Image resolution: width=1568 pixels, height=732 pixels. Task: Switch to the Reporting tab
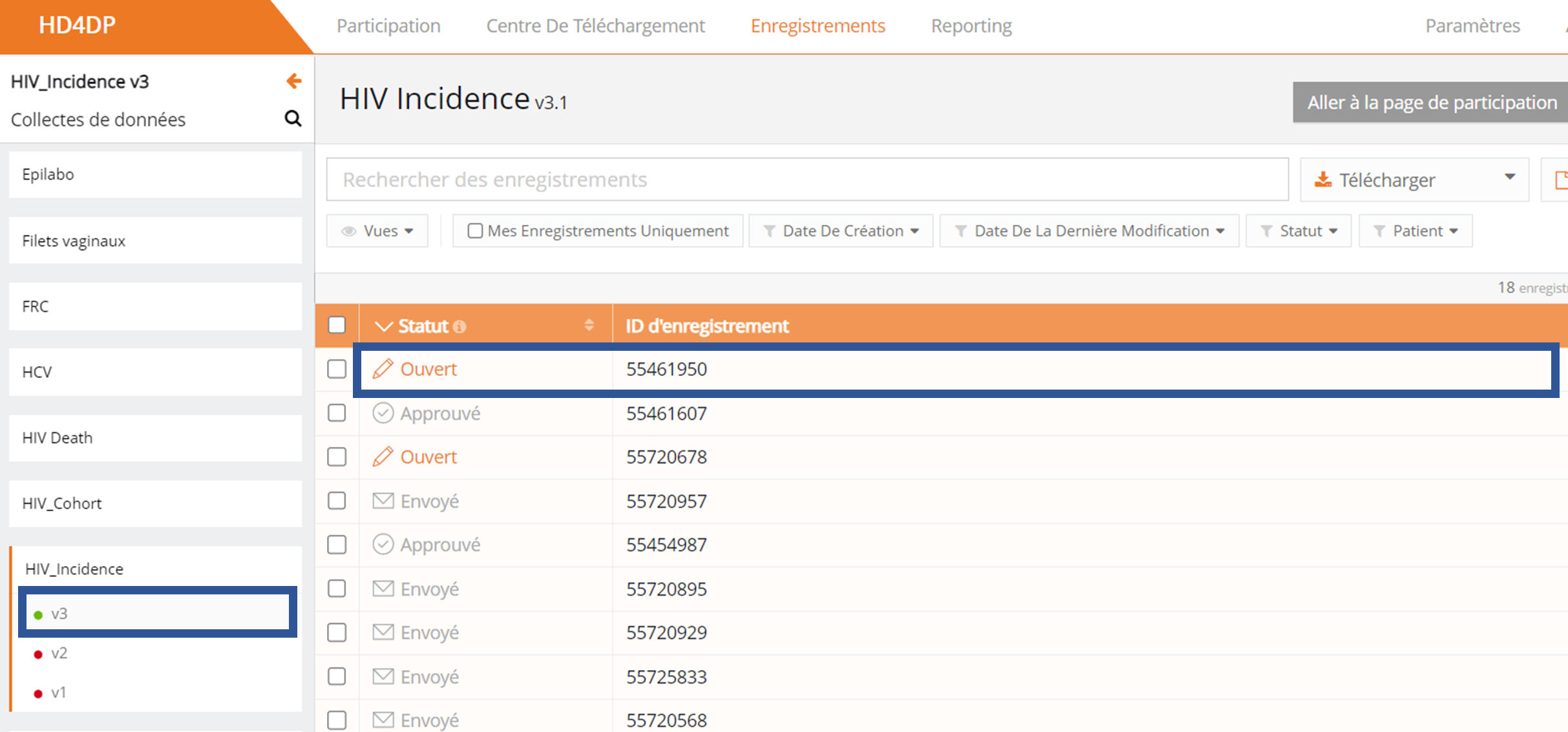tap(971, 26)
